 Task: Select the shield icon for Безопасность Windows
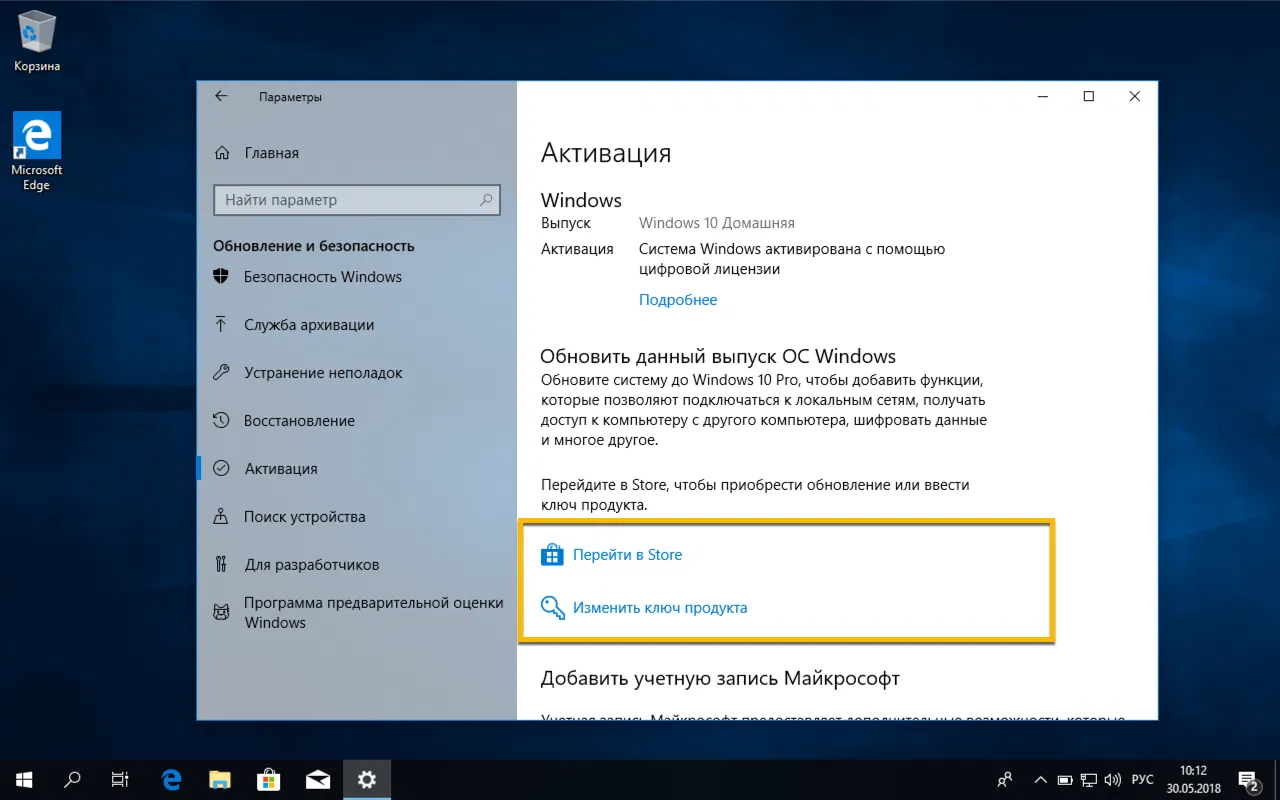221,276
